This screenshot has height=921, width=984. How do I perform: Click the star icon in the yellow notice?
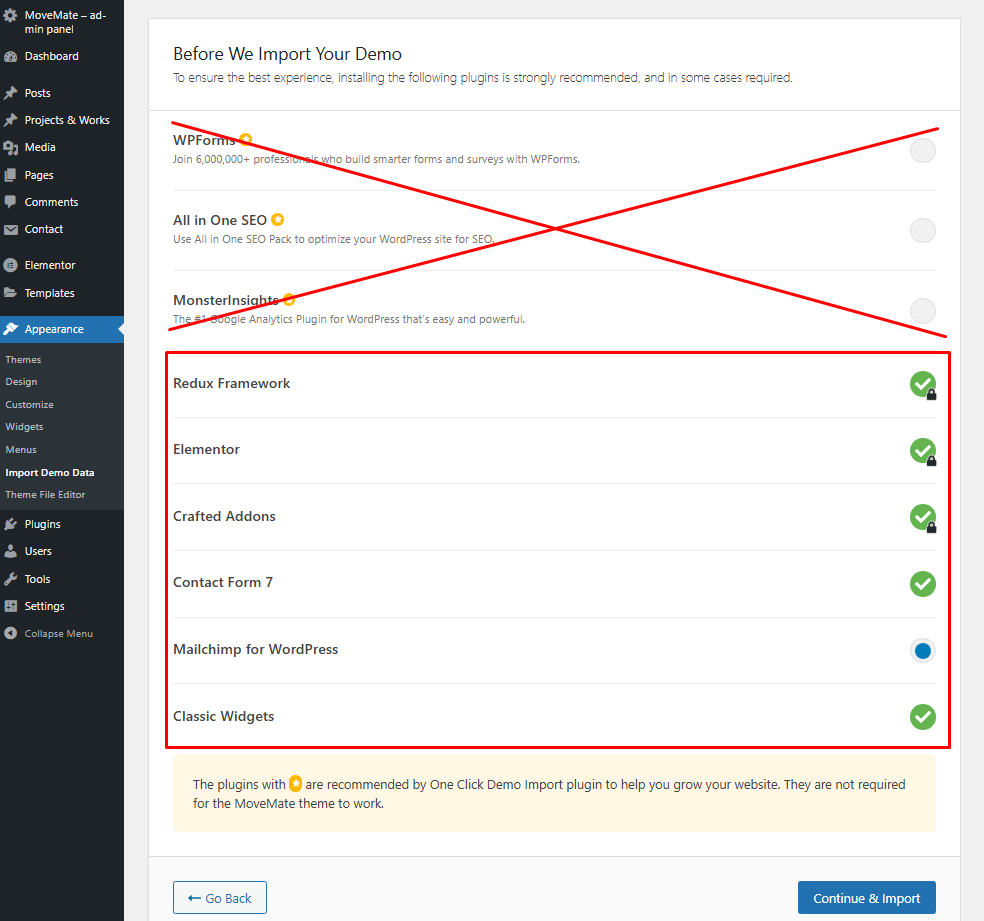[x=296, y=784]
